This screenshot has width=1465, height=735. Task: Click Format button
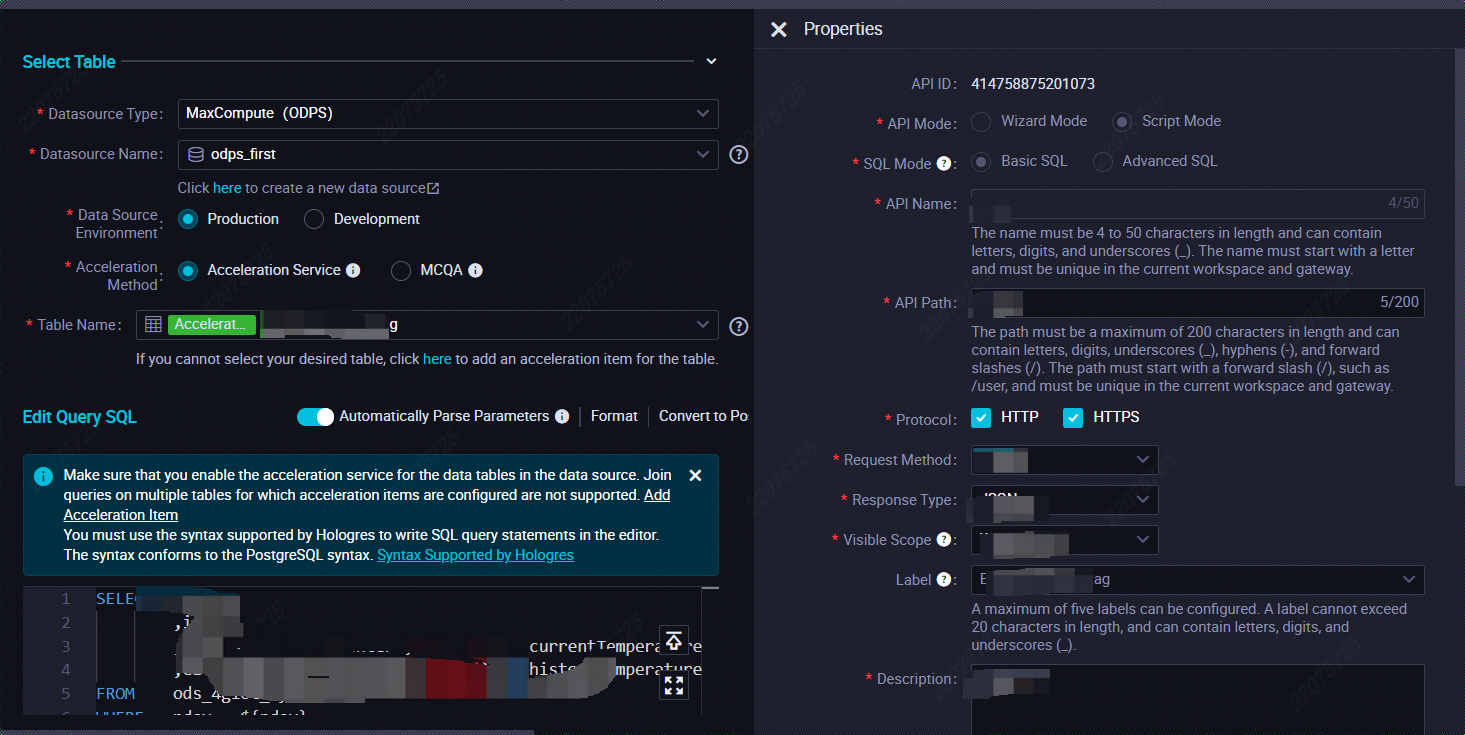coord(614,416)
